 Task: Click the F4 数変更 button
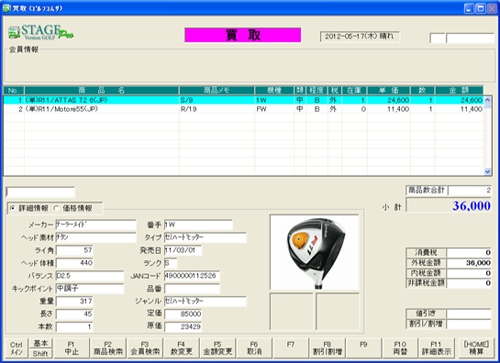click(x=181, y=348)
